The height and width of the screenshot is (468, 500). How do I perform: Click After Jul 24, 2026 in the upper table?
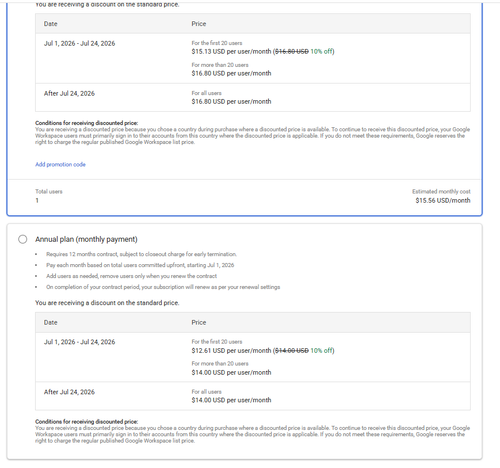[69, 93]
